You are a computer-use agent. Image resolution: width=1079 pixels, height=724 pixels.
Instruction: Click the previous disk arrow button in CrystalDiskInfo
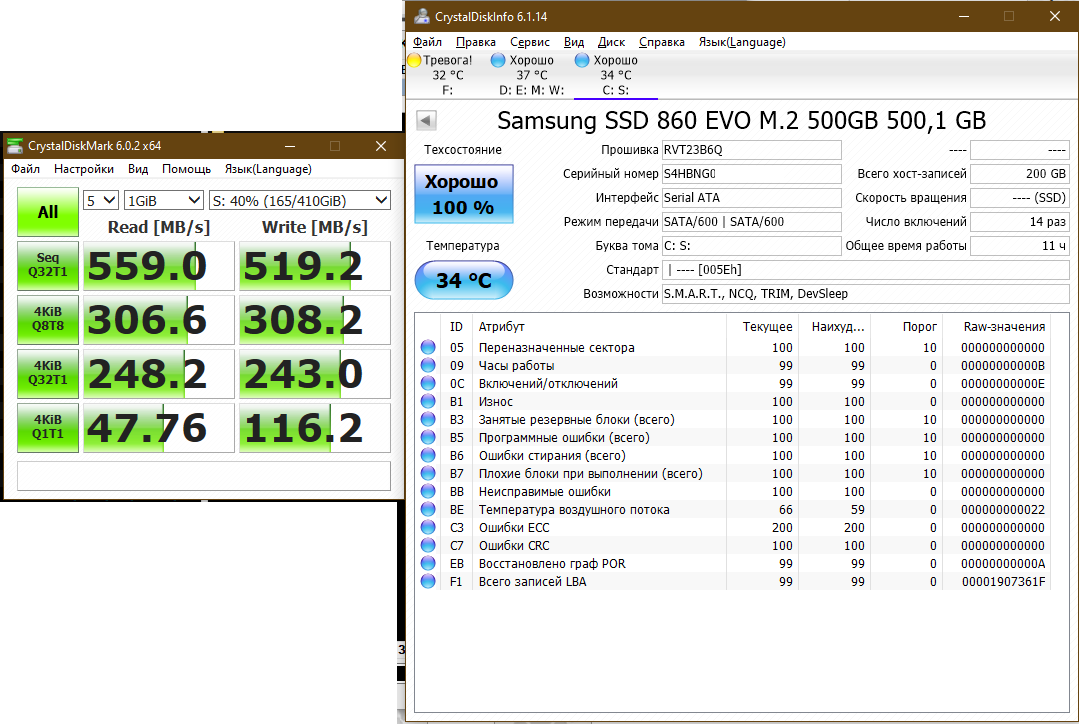(x=426, y=120)
